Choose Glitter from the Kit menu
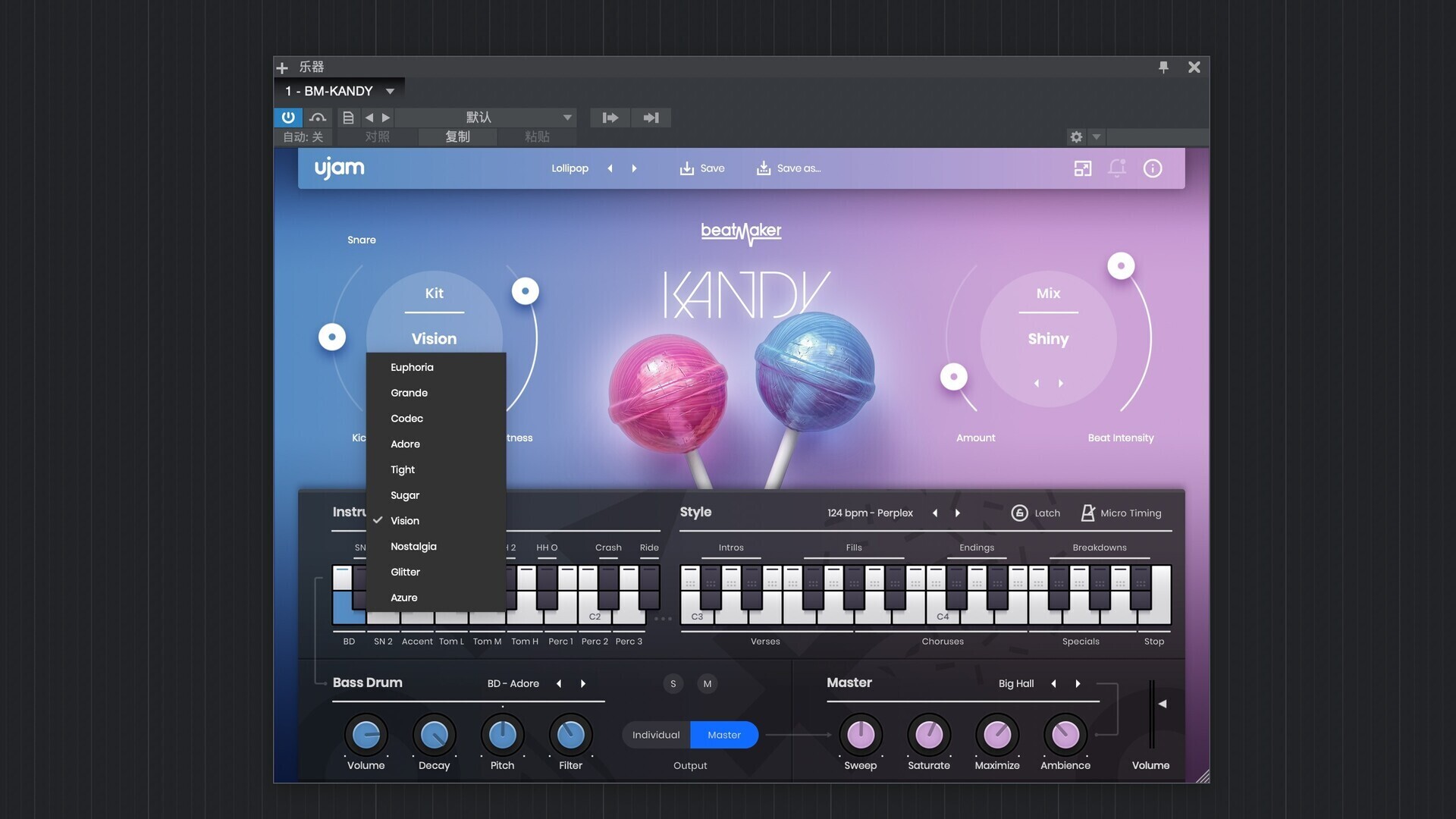This screenshot has height=819, width=1456. coord(436,573)
